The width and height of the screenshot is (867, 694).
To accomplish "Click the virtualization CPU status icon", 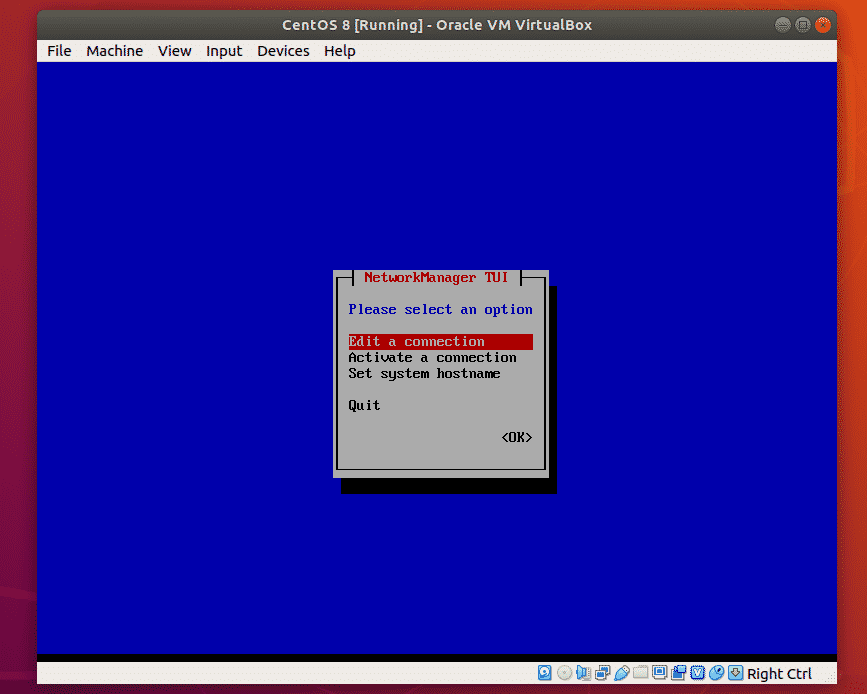I will click(x=697, y=672).
